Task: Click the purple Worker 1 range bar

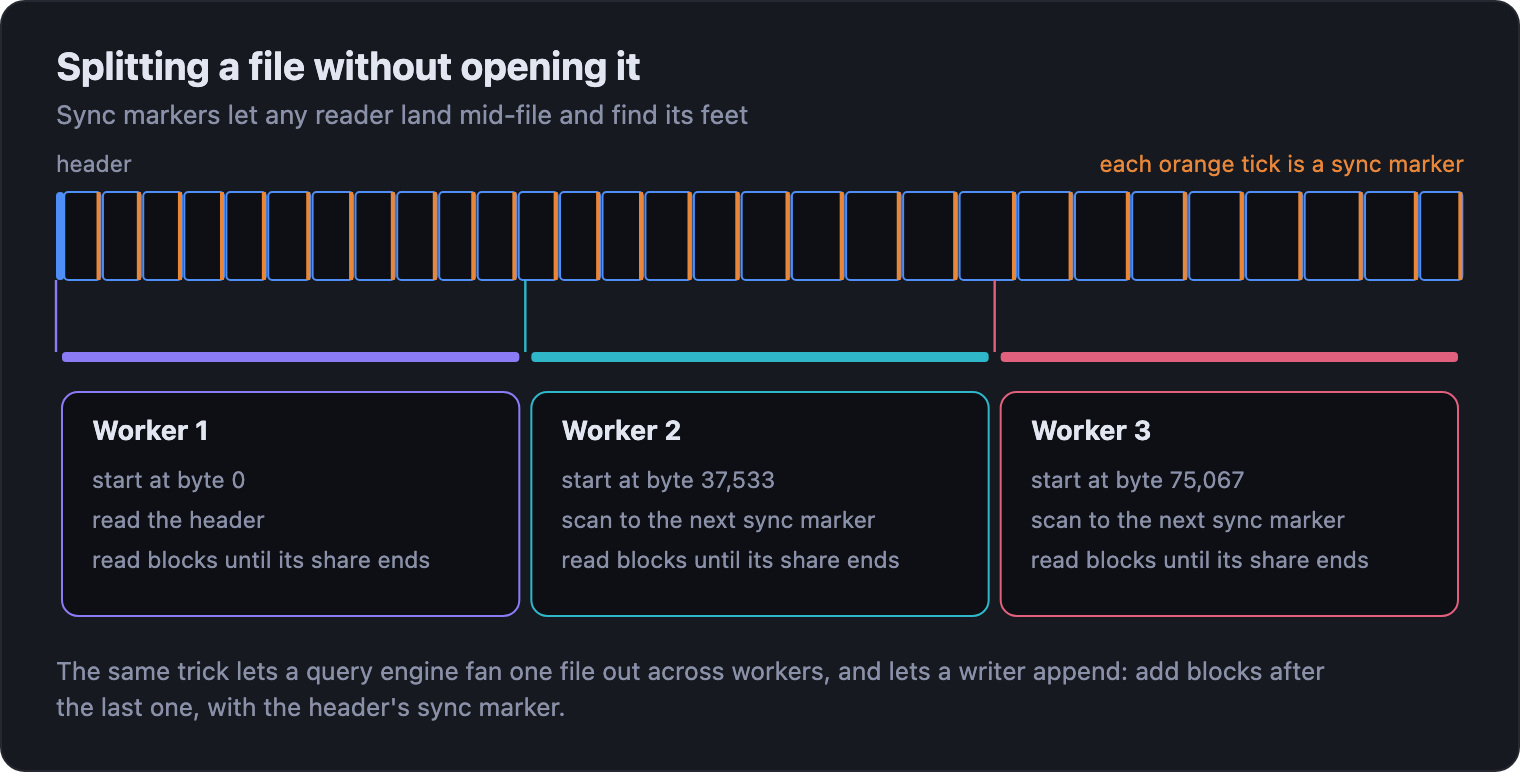Action: pyautogui.click(x=291, y=357)
